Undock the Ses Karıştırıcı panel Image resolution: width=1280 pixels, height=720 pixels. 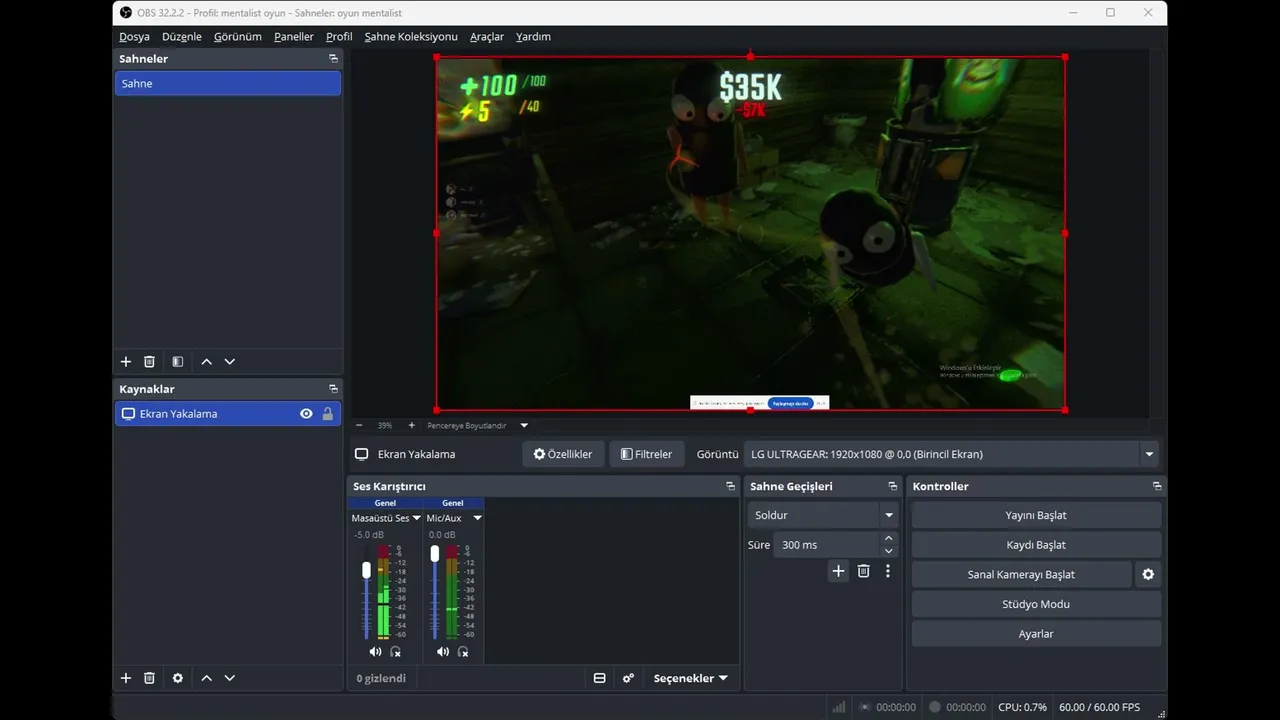(x=730, y=486)
